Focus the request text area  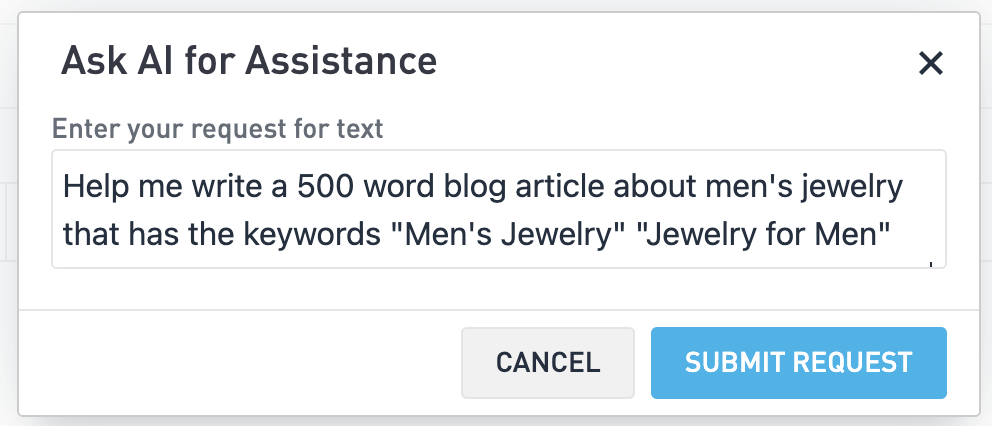(x=498, y=210)
